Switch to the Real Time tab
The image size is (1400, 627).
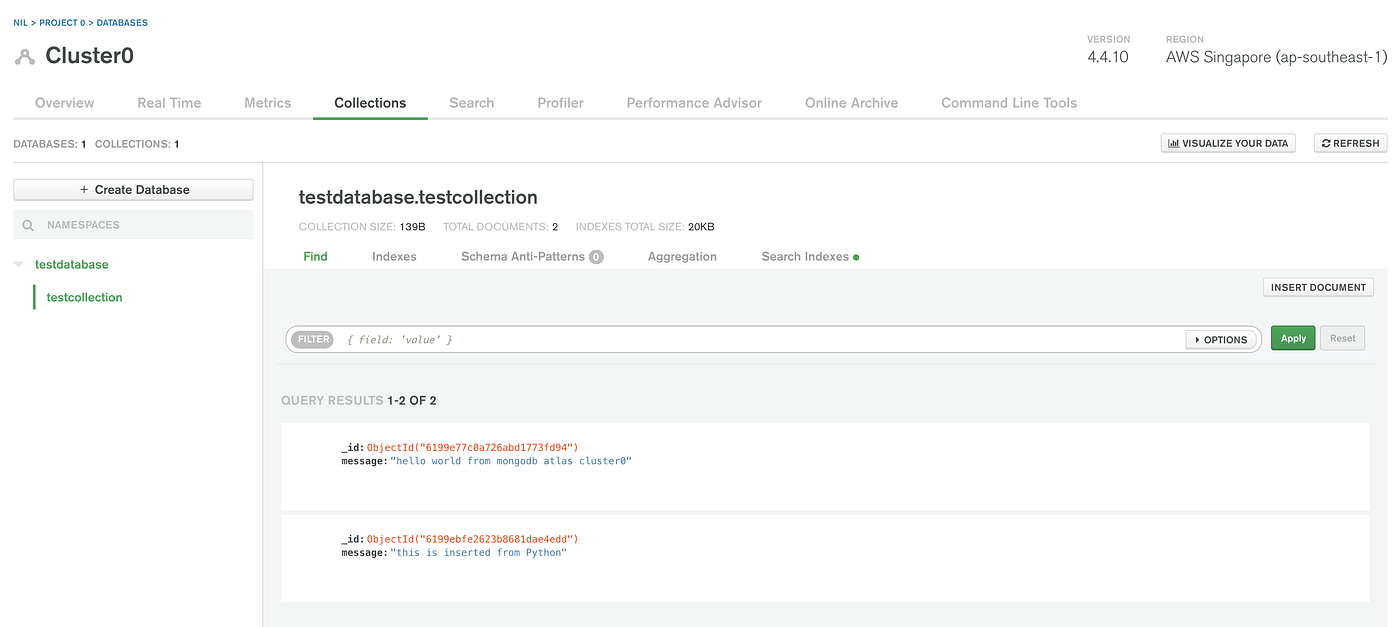(169, 103)
